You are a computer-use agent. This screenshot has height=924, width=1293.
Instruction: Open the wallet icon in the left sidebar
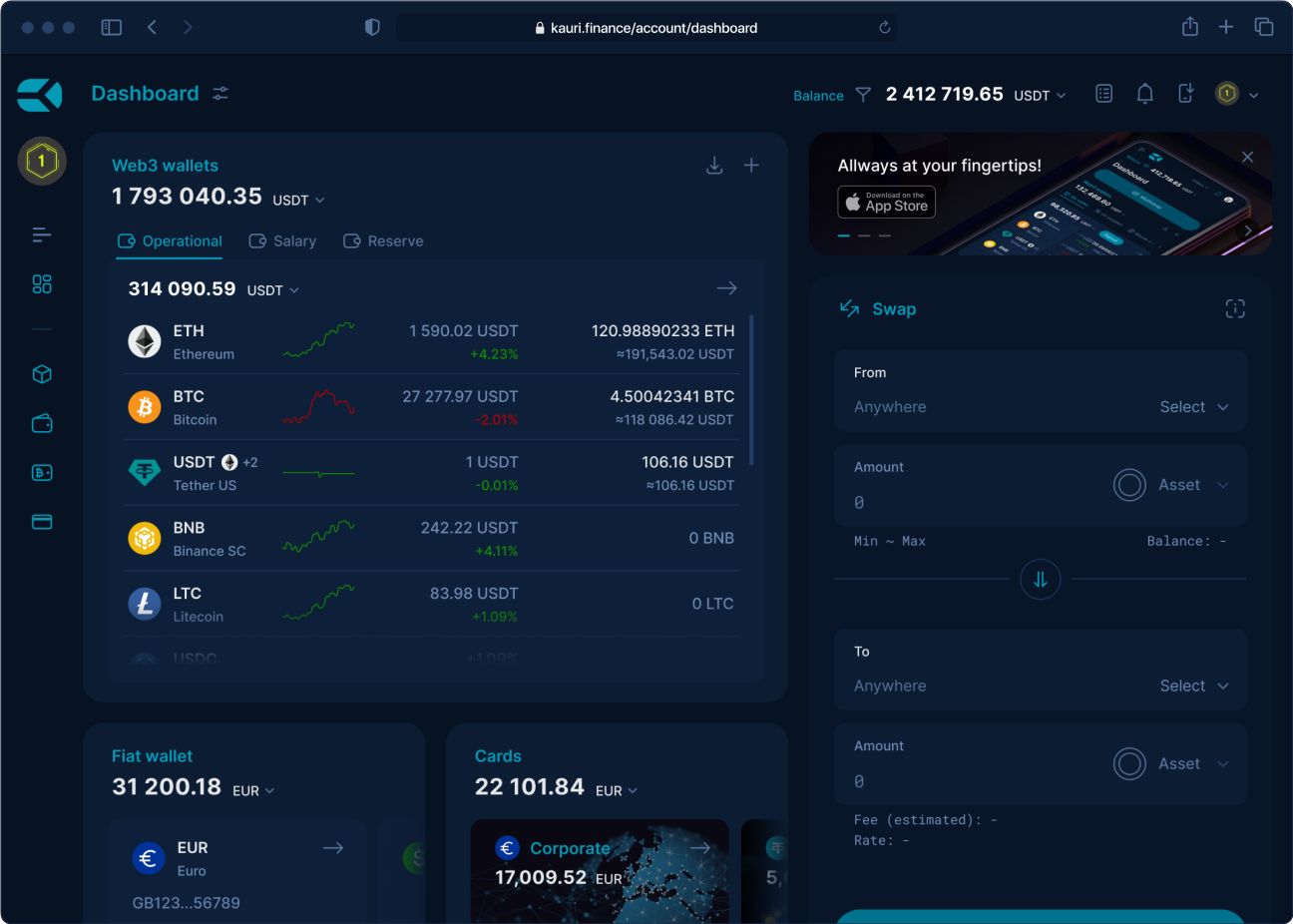(x=42, y=424)
